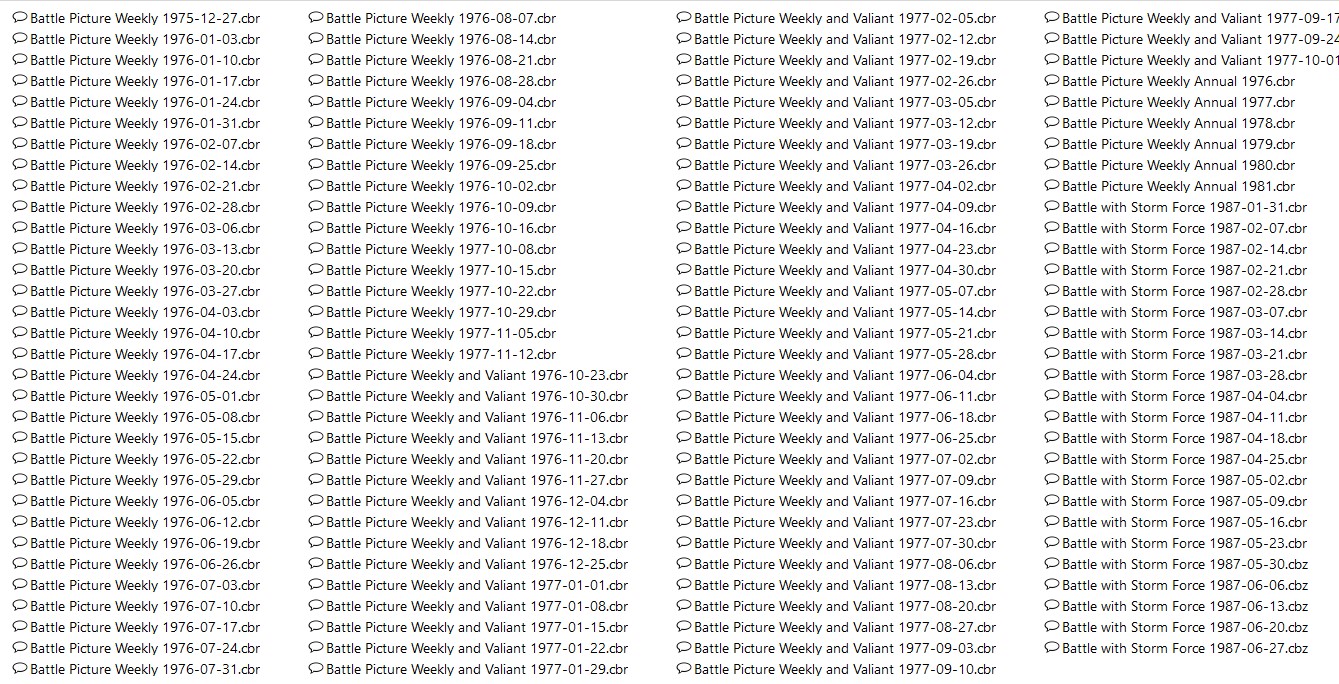The width and height of the screenshot is (1339, 684).
Task: Select Battle Picture Weekly and Valiant 1977-01-01.cbr
Action: point(477,585)
